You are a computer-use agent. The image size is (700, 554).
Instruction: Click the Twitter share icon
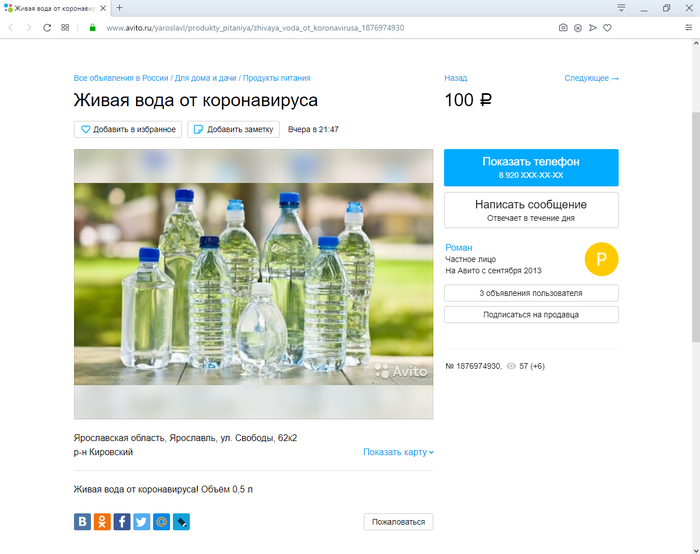click(x=141, y=521)
